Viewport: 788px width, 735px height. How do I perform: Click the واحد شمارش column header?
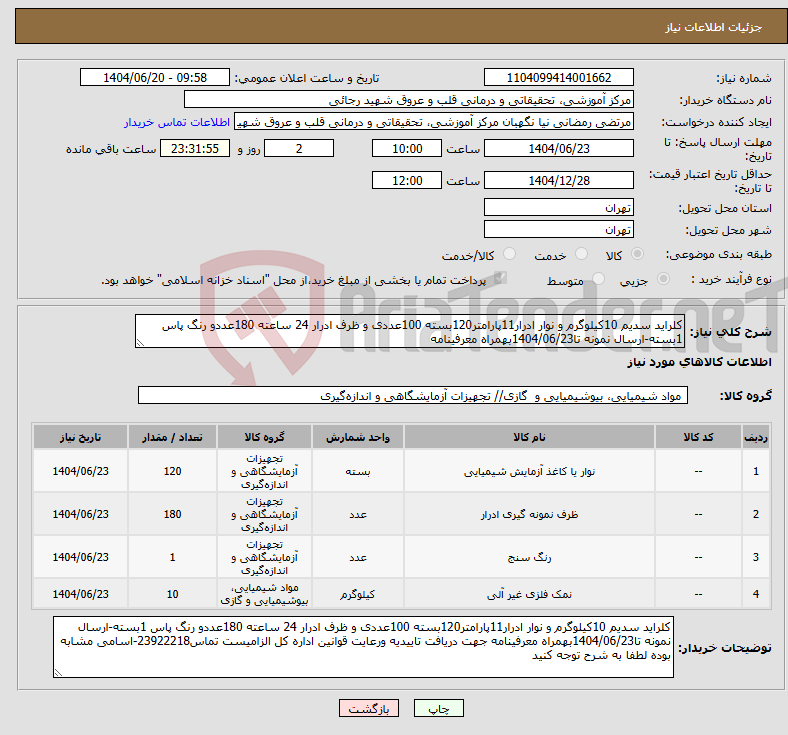pyautogui.click(x=358, y=437)
